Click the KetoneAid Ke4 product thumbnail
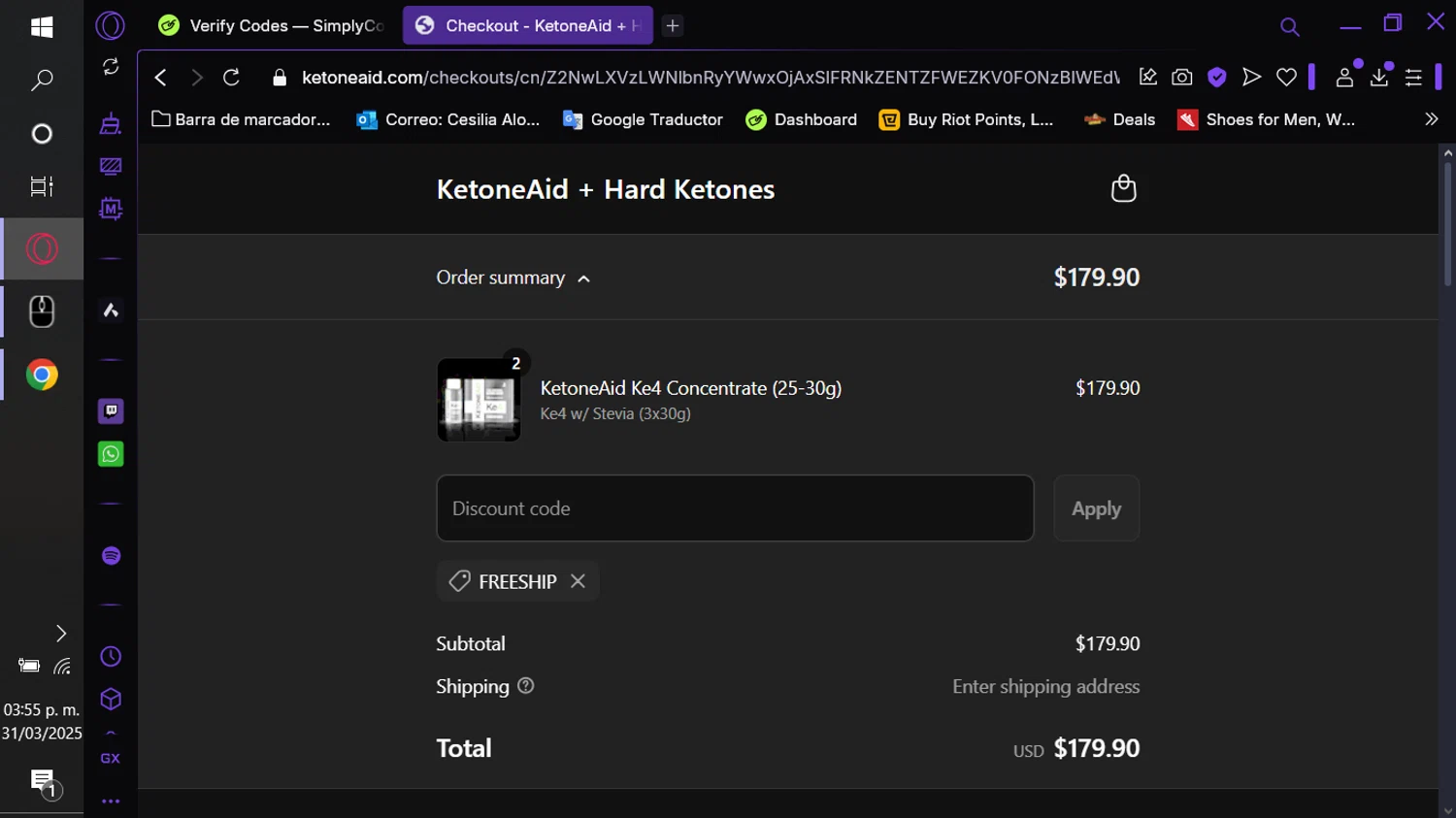Image resolution: width=1456 pixels, height=818 pixels. (x=479, y=400)
